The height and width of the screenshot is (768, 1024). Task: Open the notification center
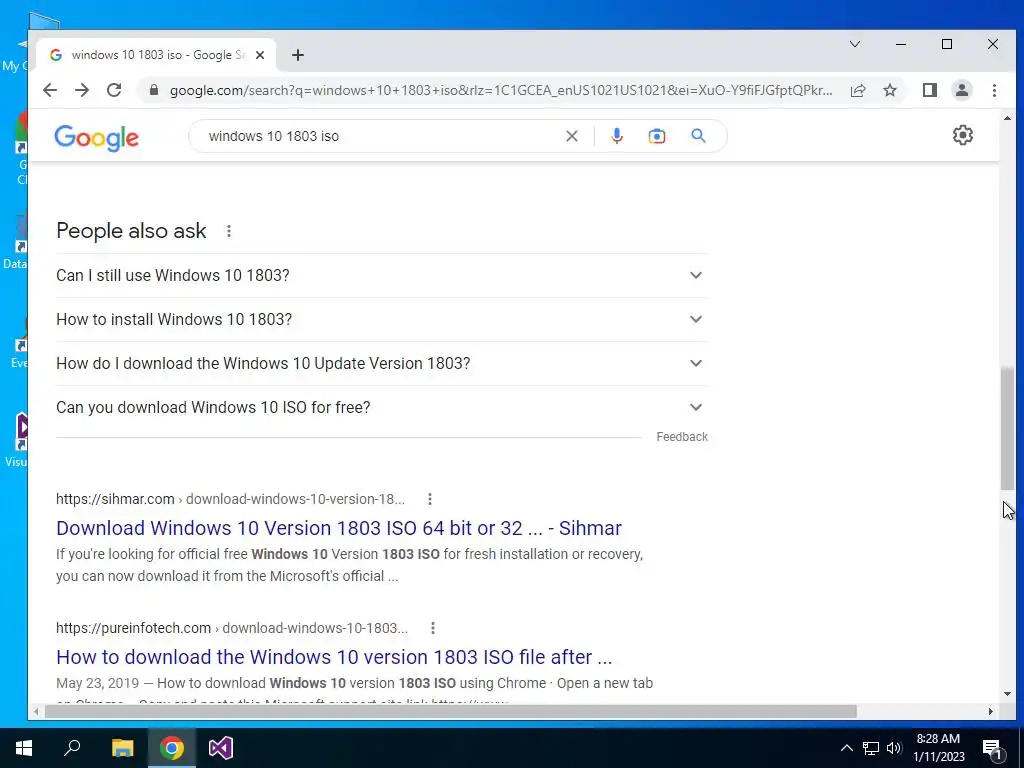coord(992,748)
